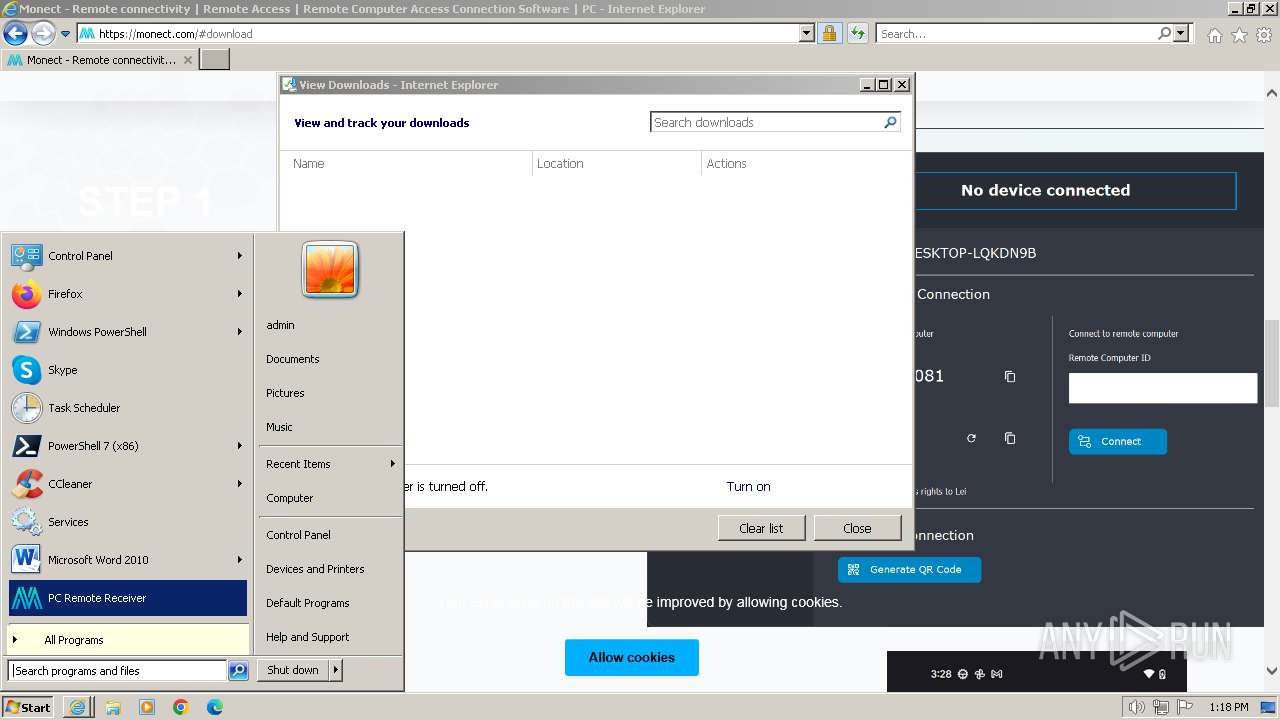Image resolution: width=1280 pixels, height=720 pixels.
Task: Open IE Home page icon
Action: pyautogui.click(x=1214, y=35)
